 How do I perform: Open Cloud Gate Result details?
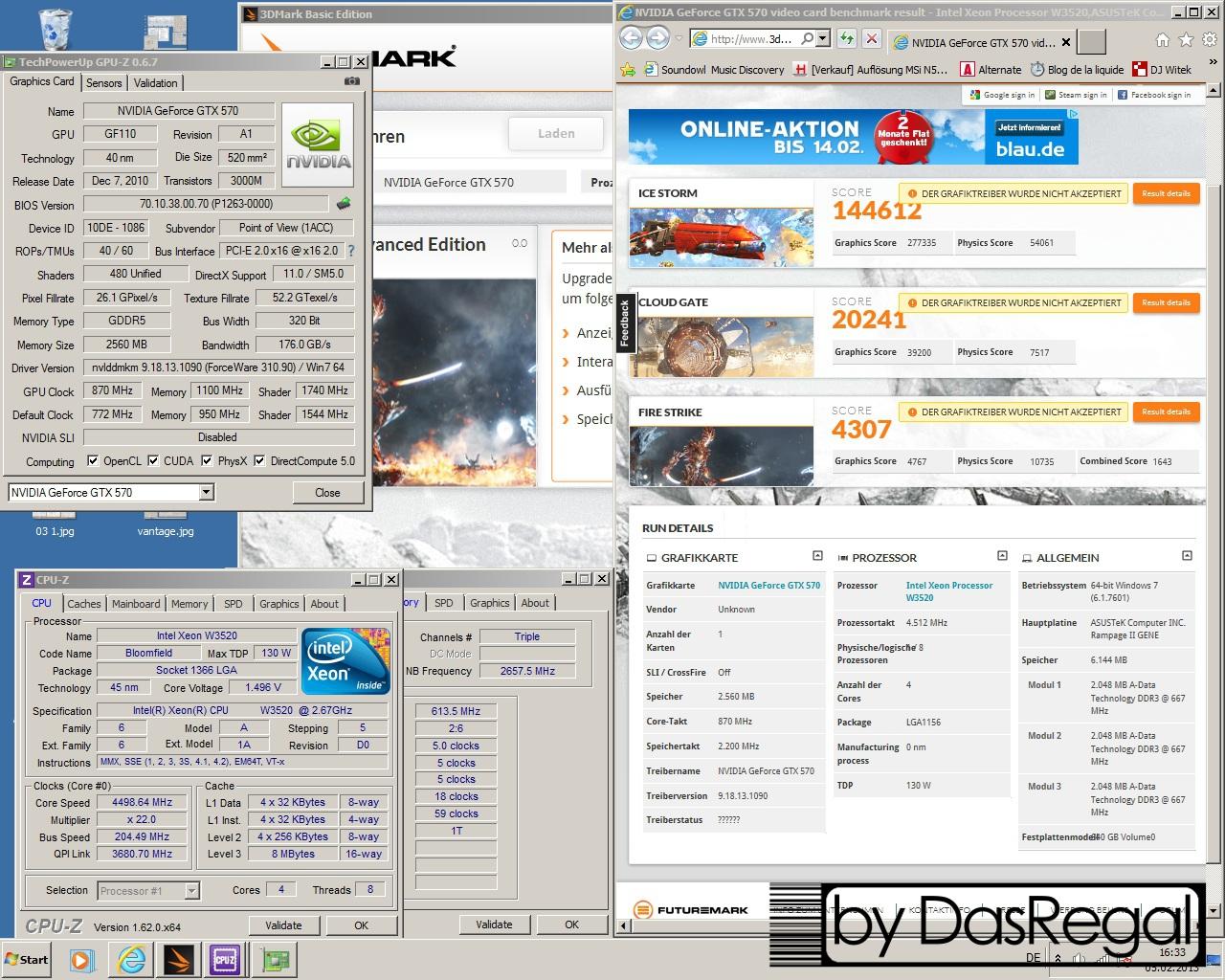point(1166,302)
